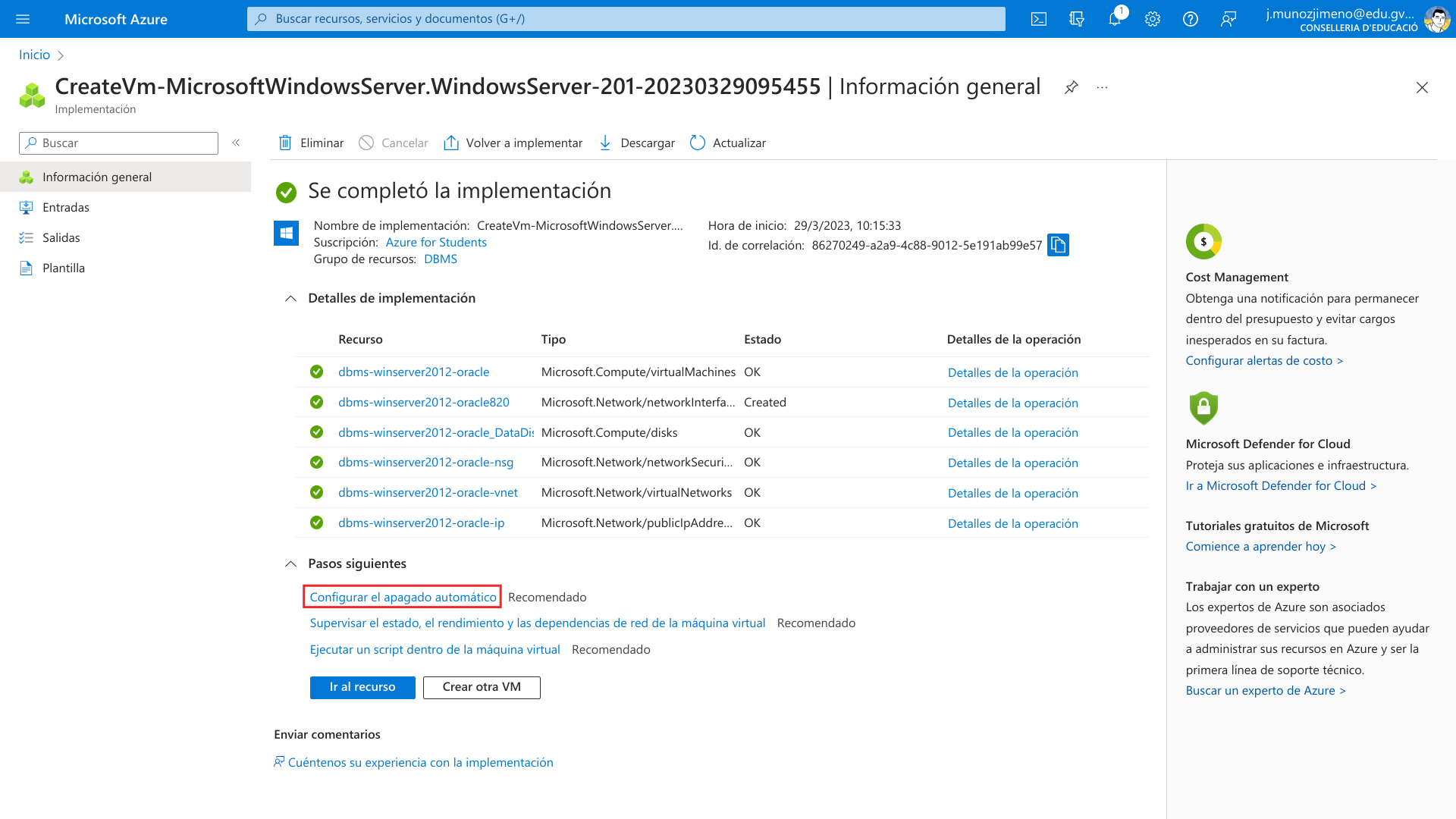Open the More options ellipsis beside title
The height and width of the screenshot is (819, 1456).
click(1102, 87)
